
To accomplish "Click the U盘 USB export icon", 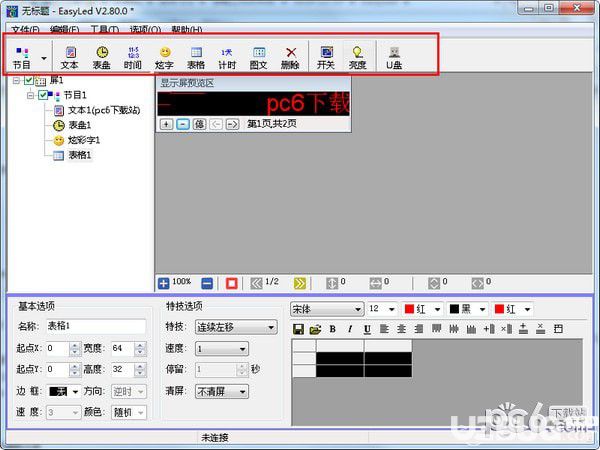I will [394, 58].
